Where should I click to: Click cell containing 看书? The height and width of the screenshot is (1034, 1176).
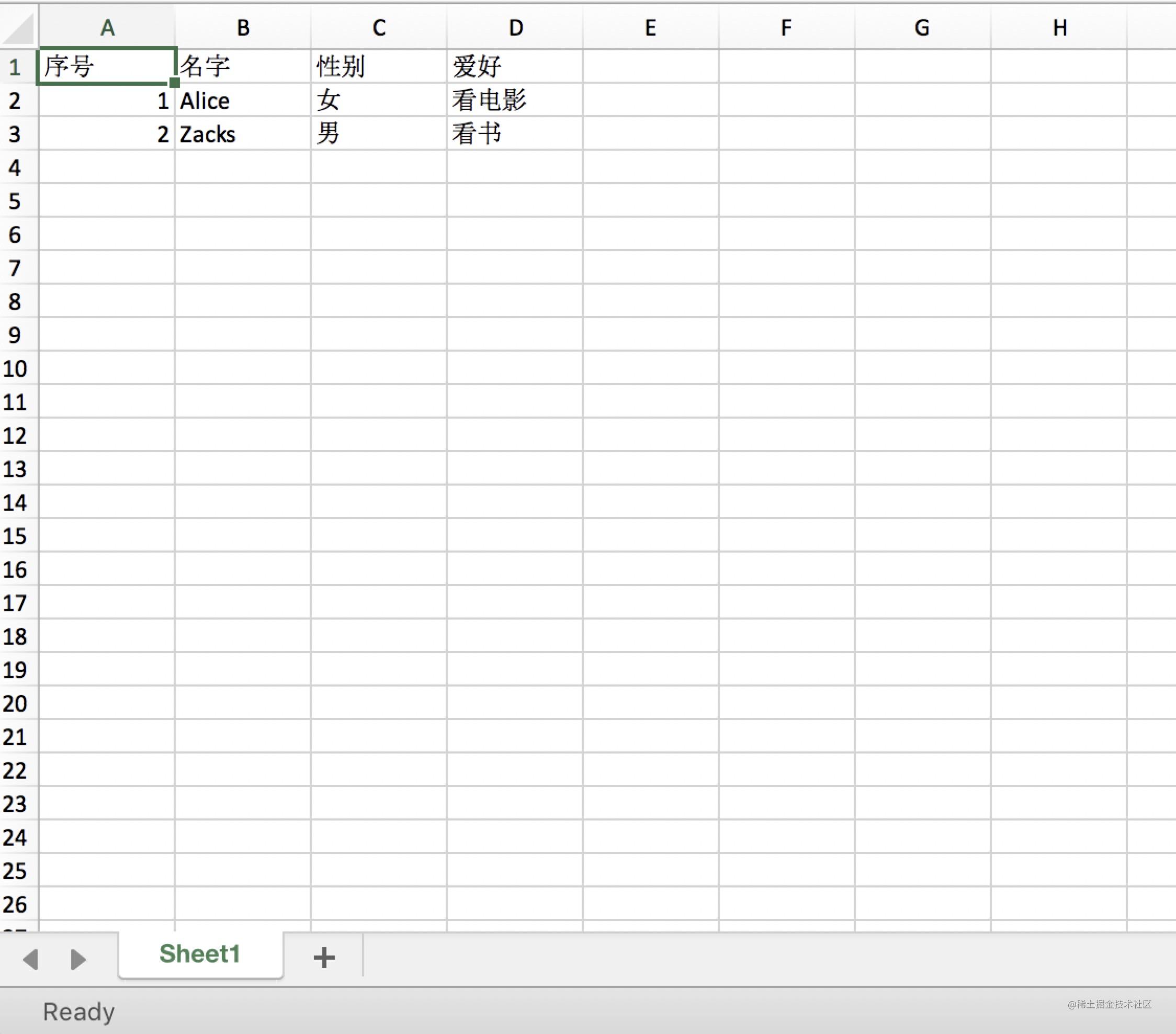[x=515, y=133]
